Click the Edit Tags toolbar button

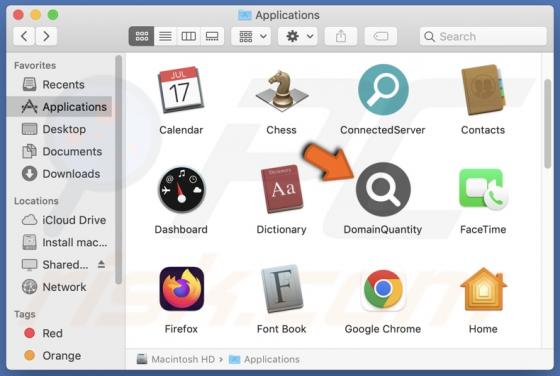[381, 36]
